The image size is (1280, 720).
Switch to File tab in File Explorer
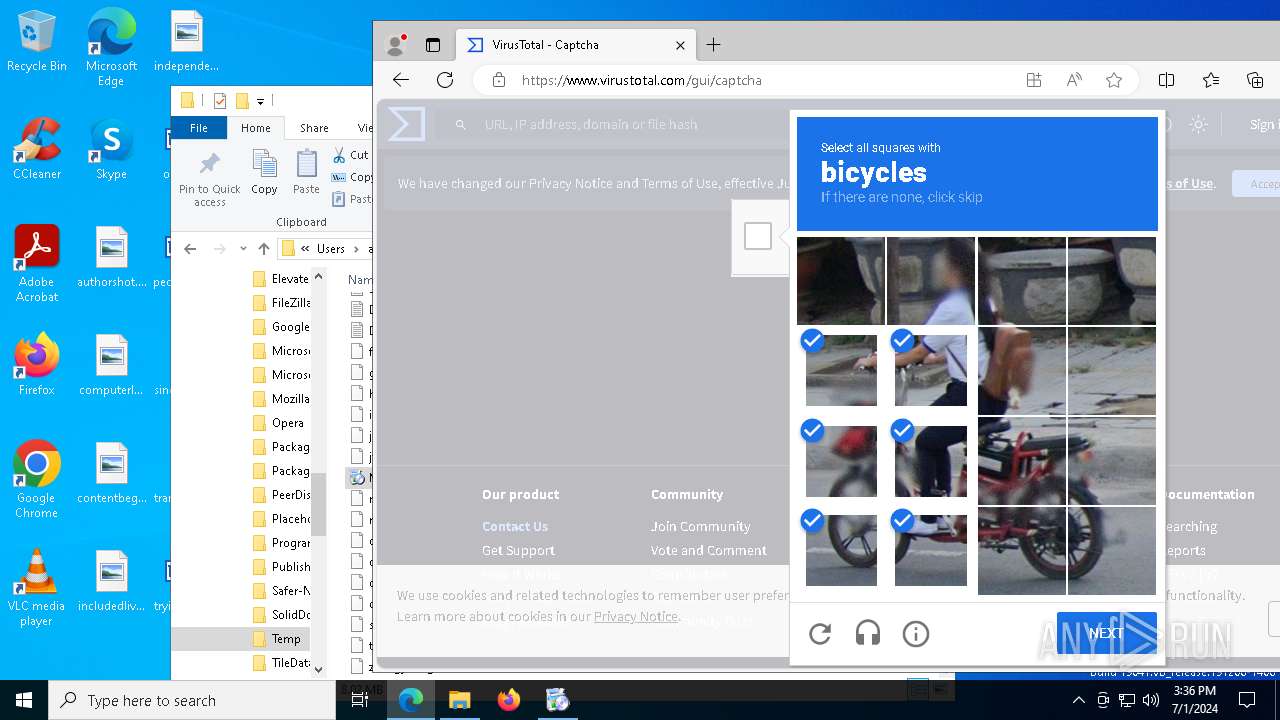coord(199,128)
